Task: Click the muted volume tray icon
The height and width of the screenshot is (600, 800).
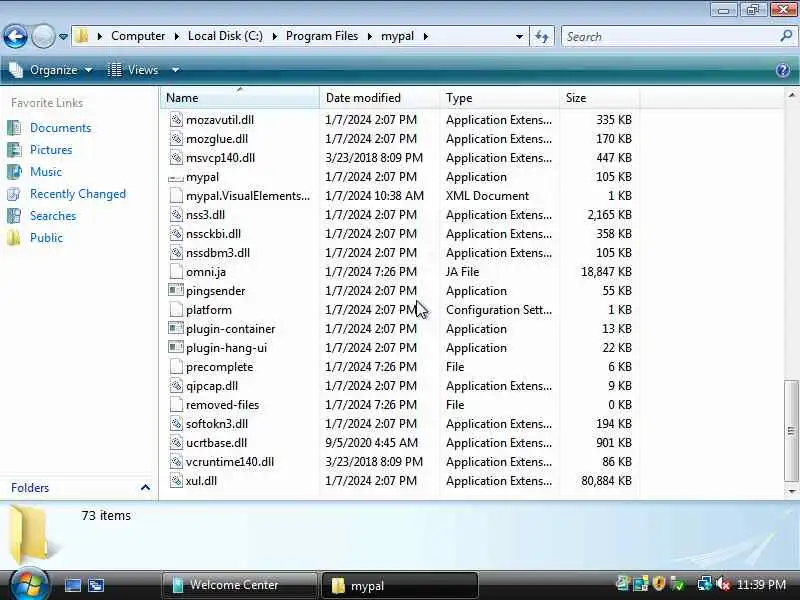Action: (723, 584)
